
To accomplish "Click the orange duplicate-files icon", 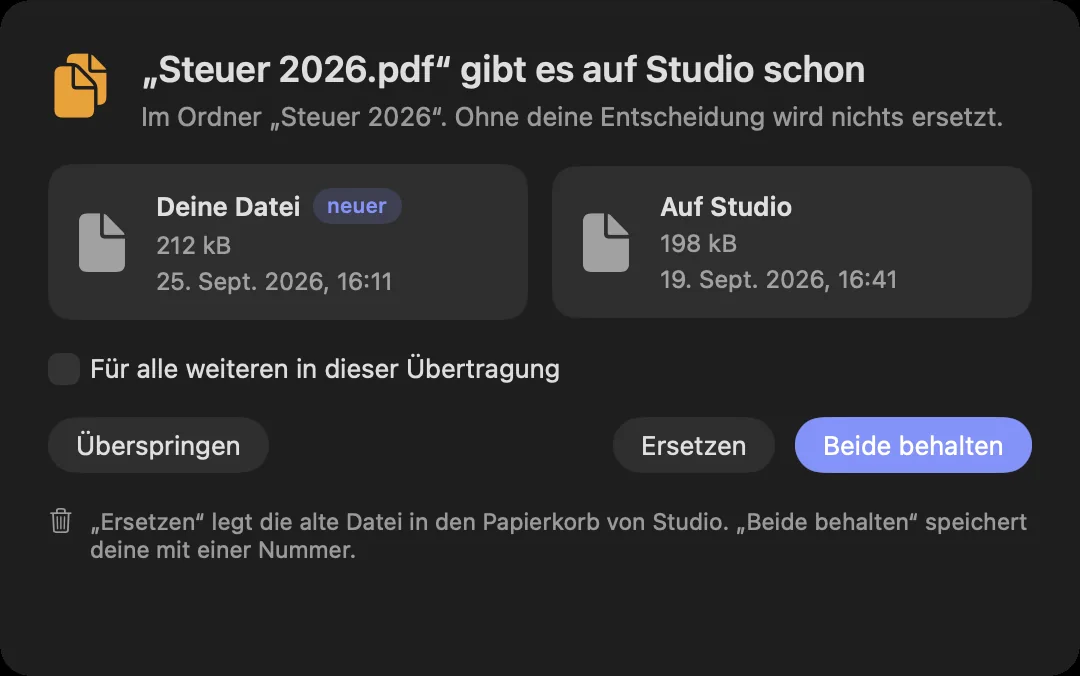I will tap(81, 85).
